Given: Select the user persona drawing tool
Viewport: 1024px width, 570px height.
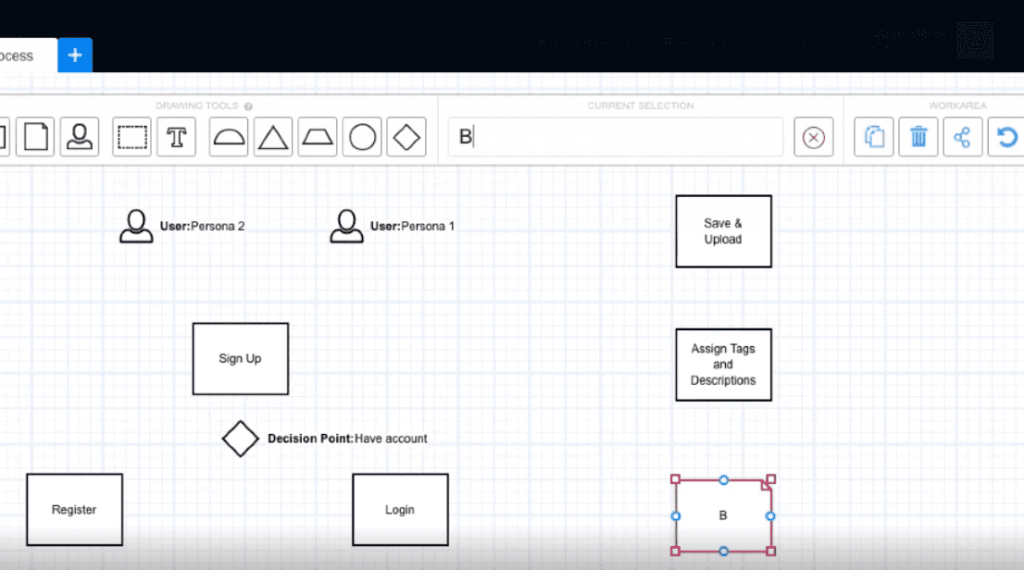Looking at the screenshot, I should 79,137.
